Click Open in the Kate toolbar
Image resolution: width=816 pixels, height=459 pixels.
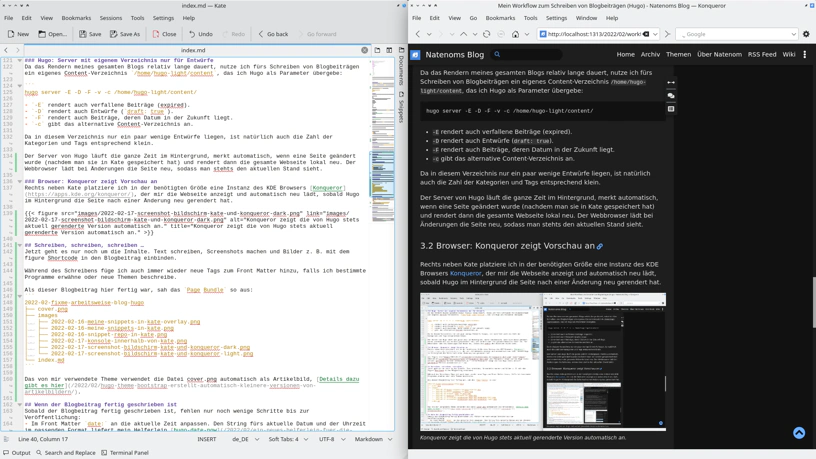coord(53,34)
